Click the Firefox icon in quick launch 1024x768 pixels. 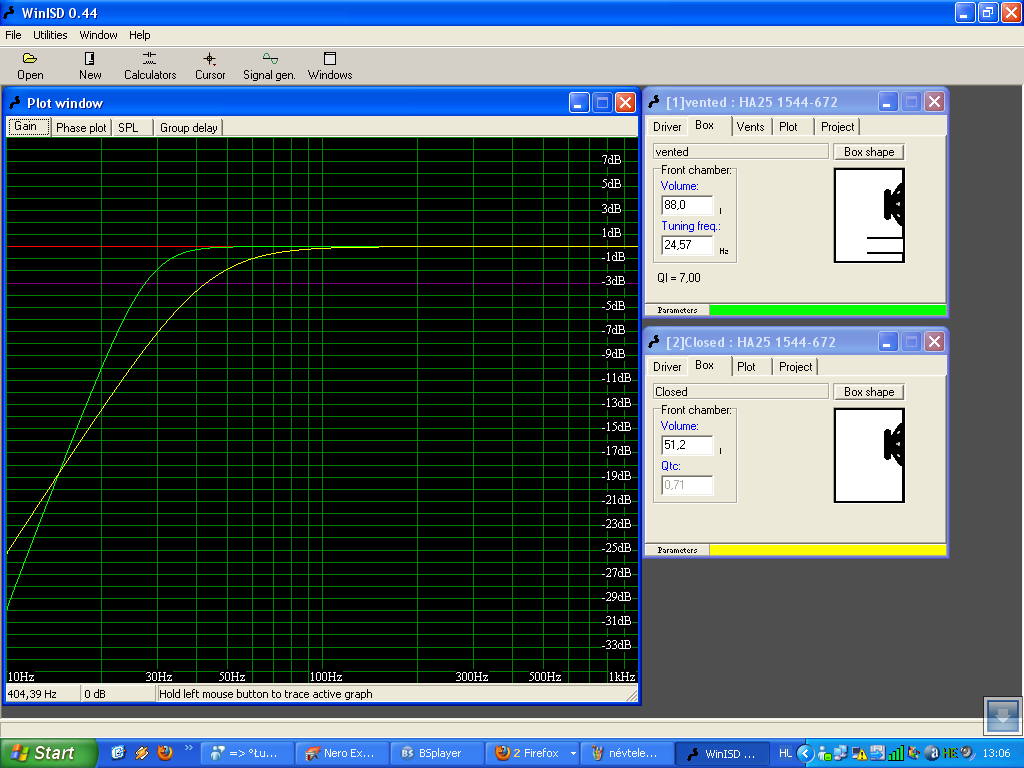(165, 752)
